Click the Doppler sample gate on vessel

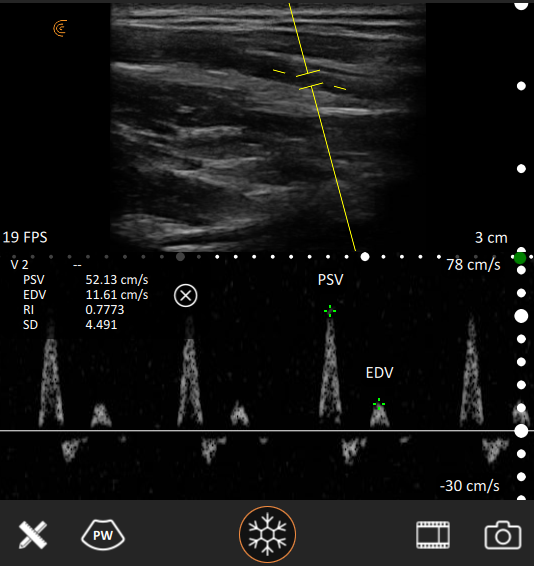309,79
